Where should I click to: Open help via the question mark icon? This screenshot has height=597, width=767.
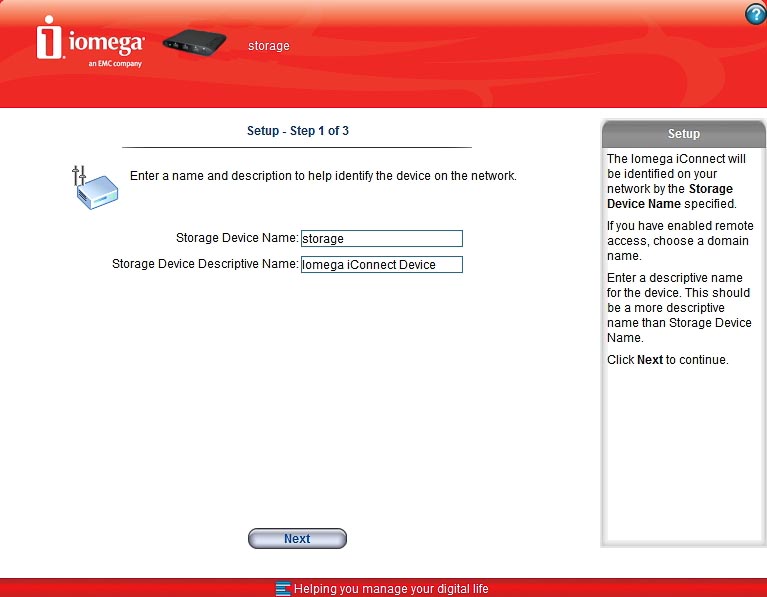(x=754, y=14)
